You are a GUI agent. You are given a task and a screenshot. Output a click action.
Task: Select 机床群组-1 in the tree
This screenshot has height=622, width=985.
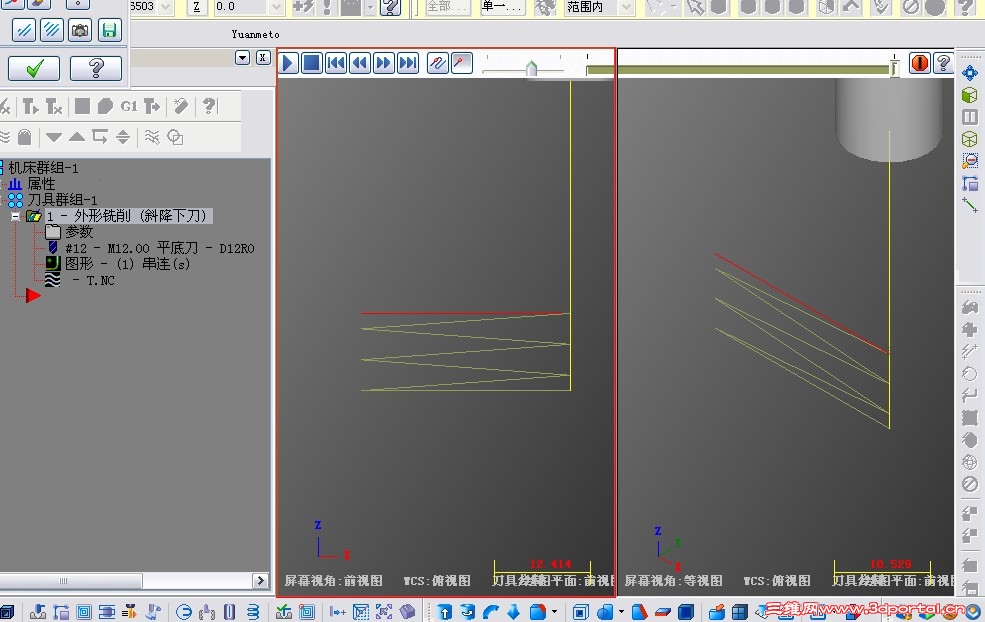click(43, 168)
